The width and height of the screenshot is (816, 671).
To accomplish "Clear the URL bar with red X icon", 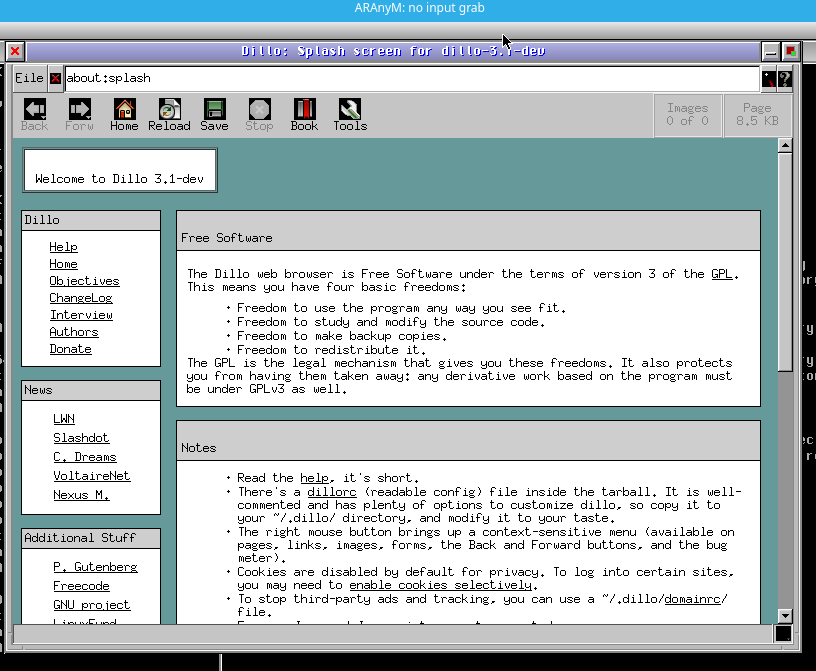I will [55, 79].
